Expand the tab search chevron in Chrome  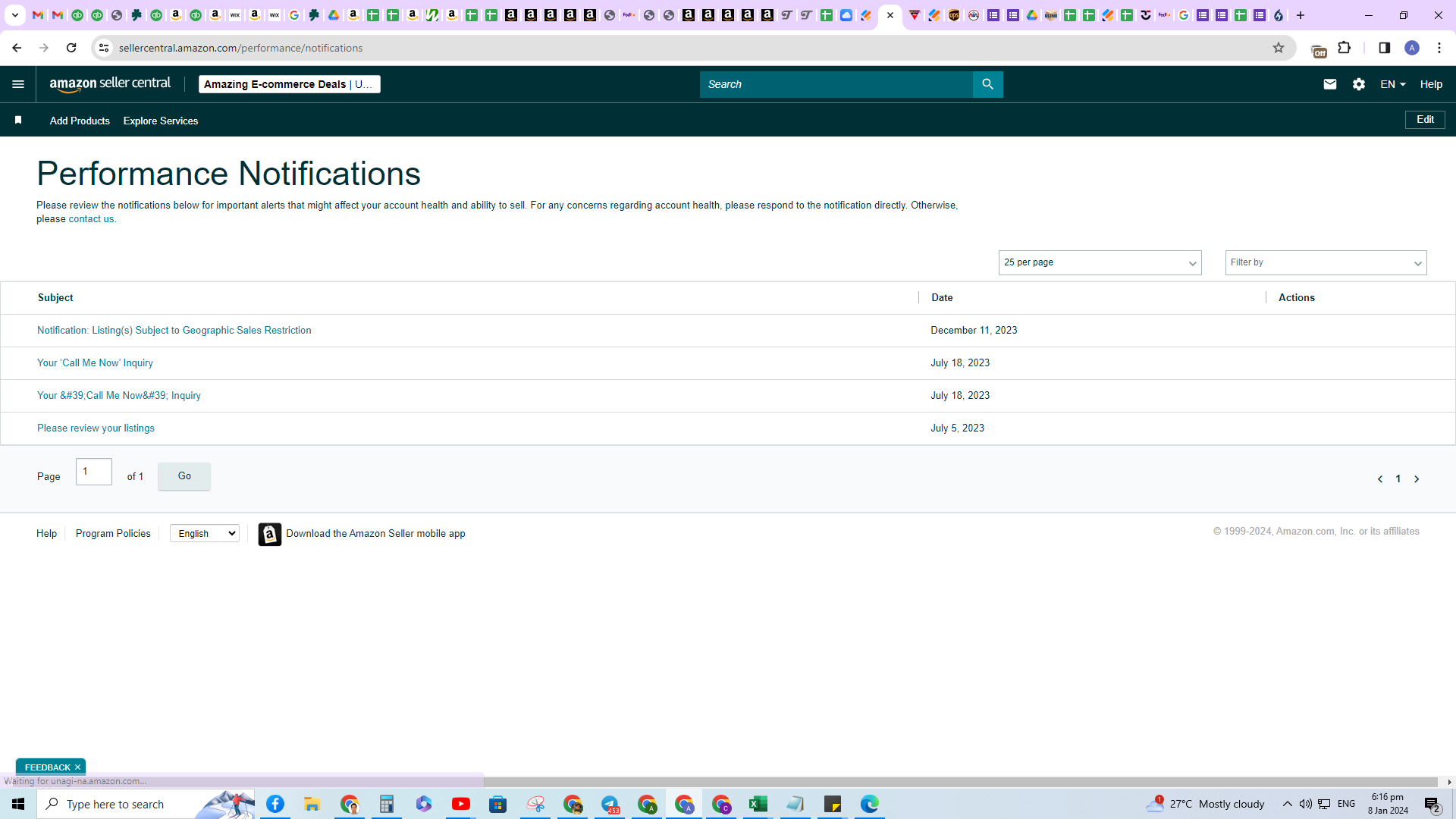(x=15, y=15)
